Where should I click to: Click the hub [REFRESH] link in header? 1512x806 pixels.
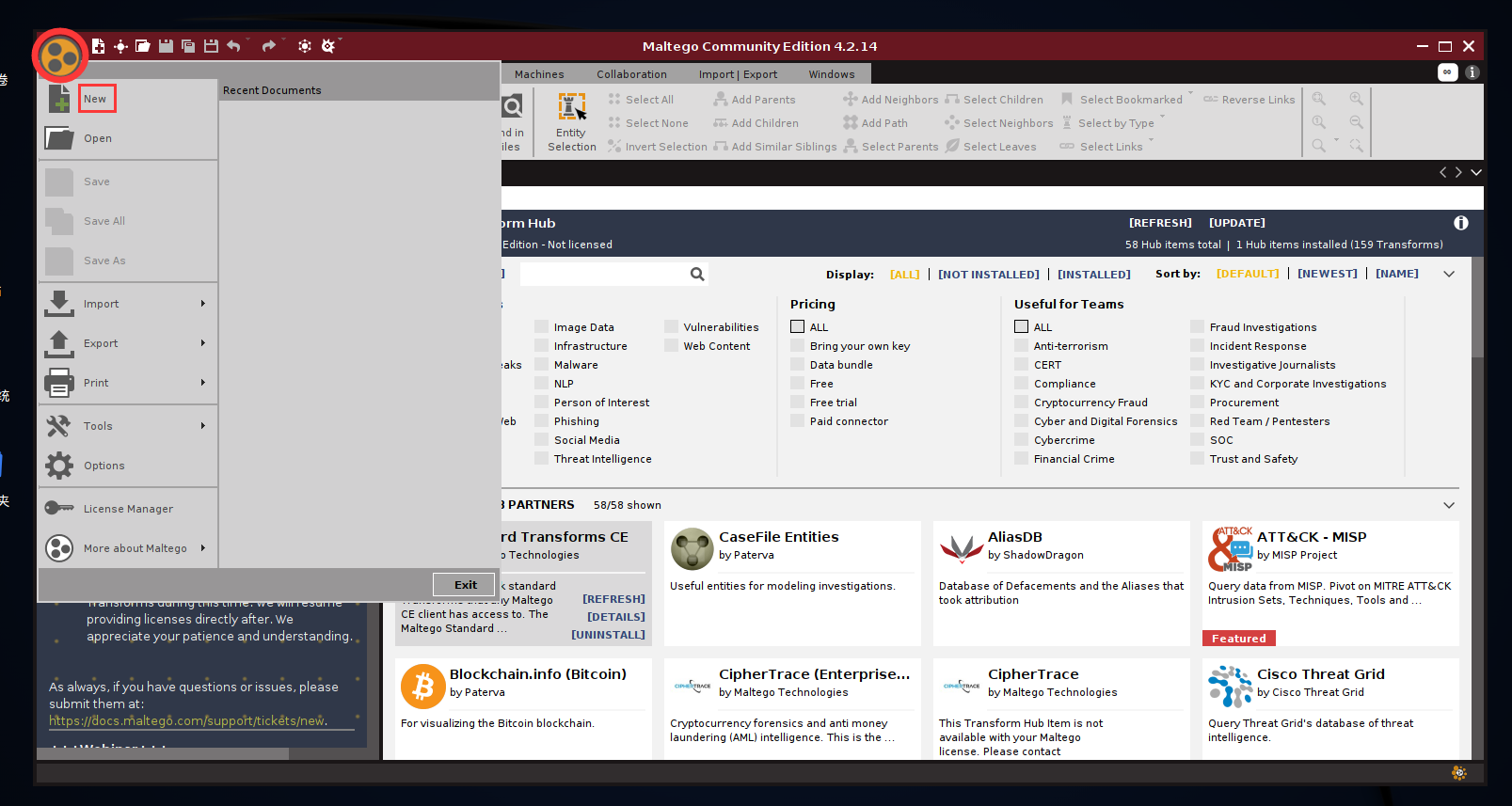pyautogui.click(x=1160, y=223)
